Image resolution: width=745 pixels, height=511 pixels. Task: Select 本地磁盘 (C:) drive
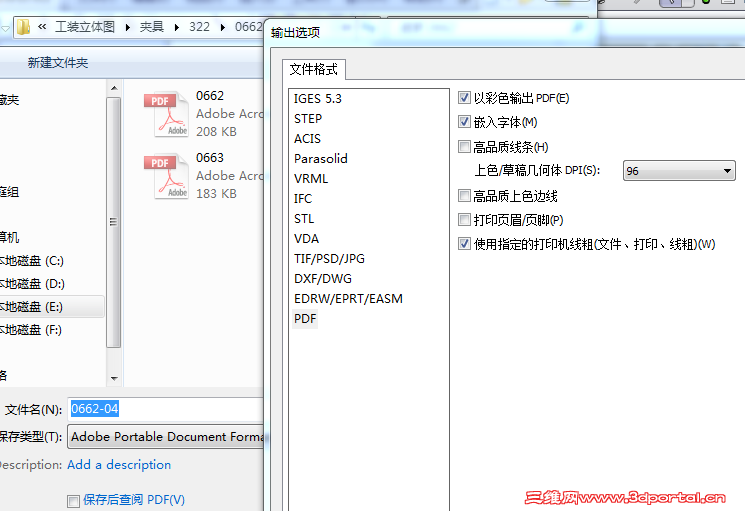(x=31, y=261)
